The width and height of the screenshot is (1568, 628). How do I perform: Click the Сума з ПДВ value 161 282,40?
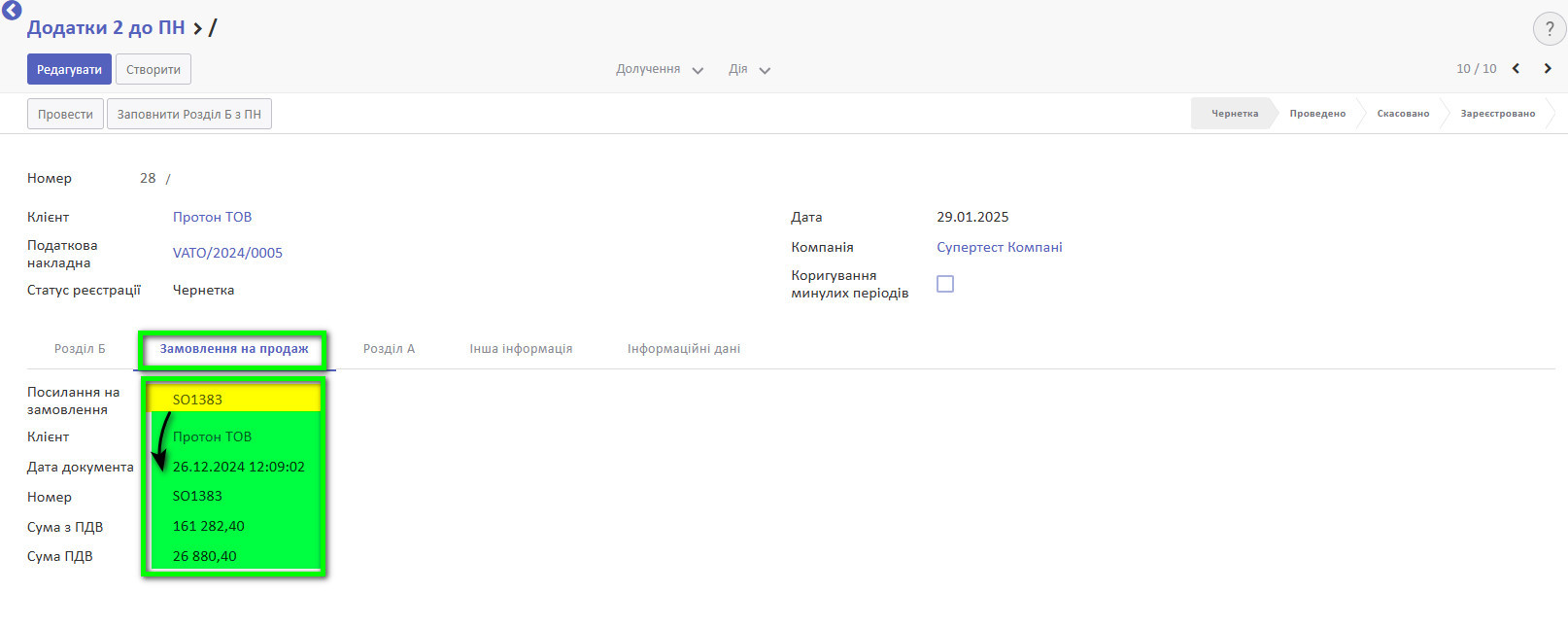(x=209, y=526)
